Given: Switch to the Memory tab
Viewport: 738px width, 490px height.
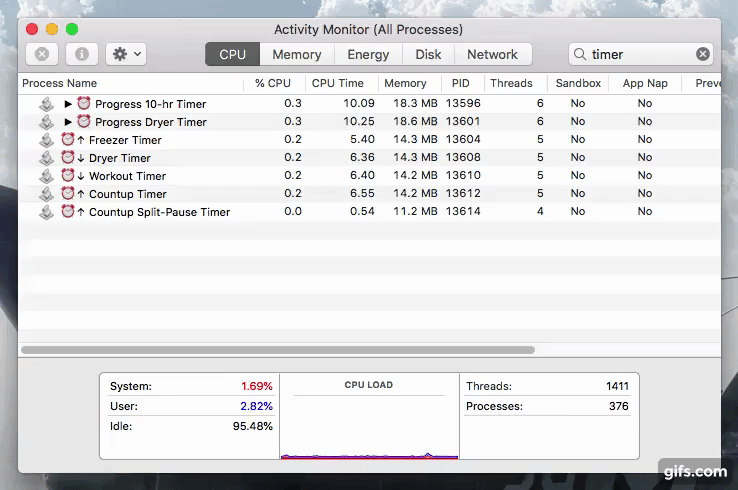Looking at the screenshot, I should click(x=297, y=54).
